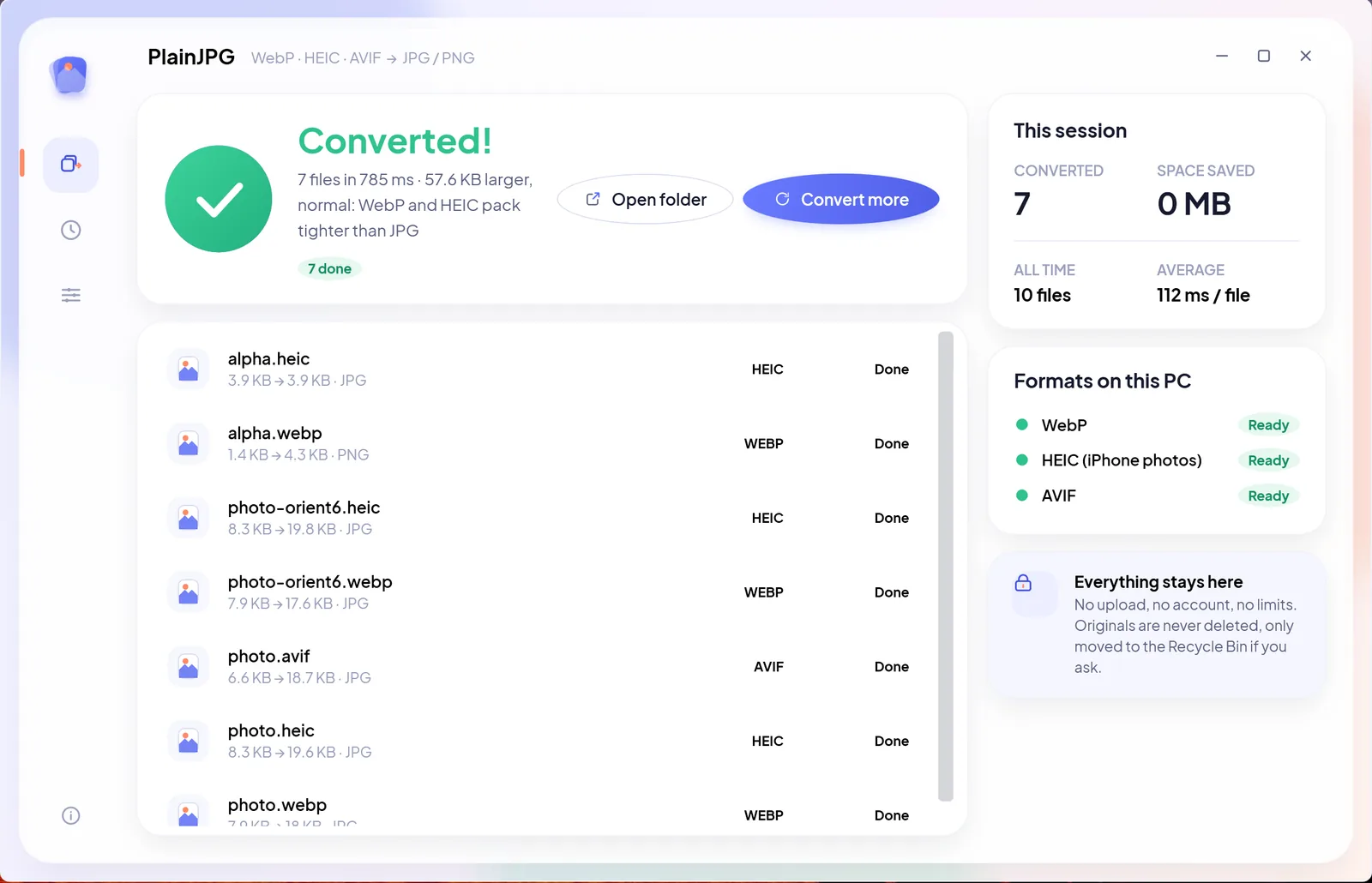Minimize the PlainJPG window
Viewport: 1372px width, 883px height.
point(1222,56)
